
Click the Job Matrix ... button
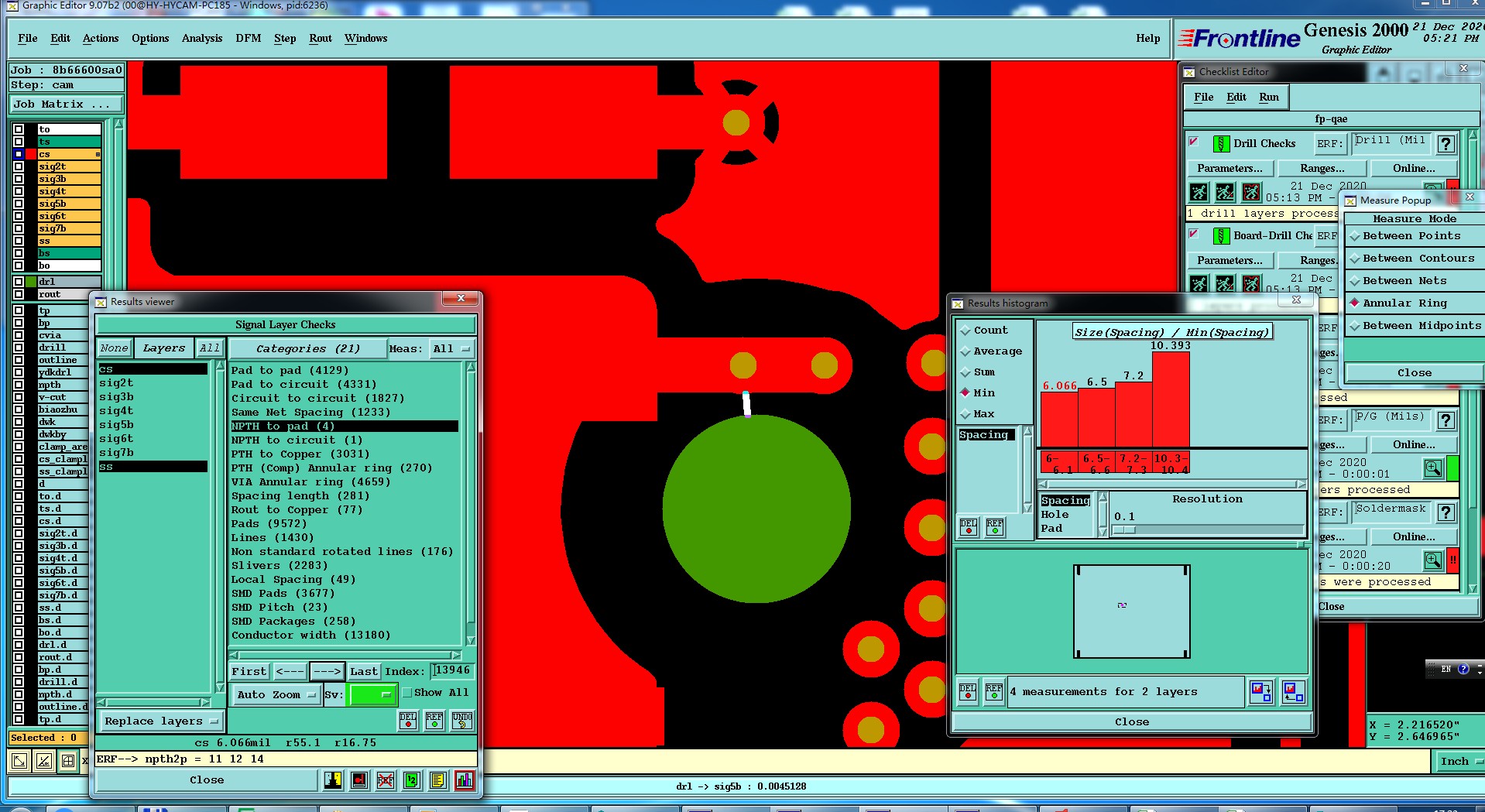(67, 104)
